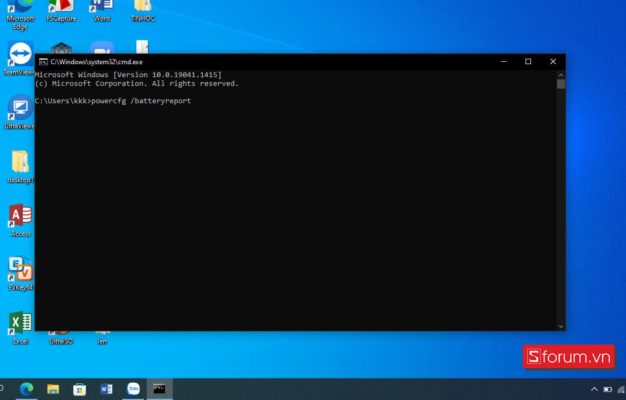The height and width of the screenshot is (400, 626).
Task: Launch Microsoft Store from the taskbar
Action: 80,388
